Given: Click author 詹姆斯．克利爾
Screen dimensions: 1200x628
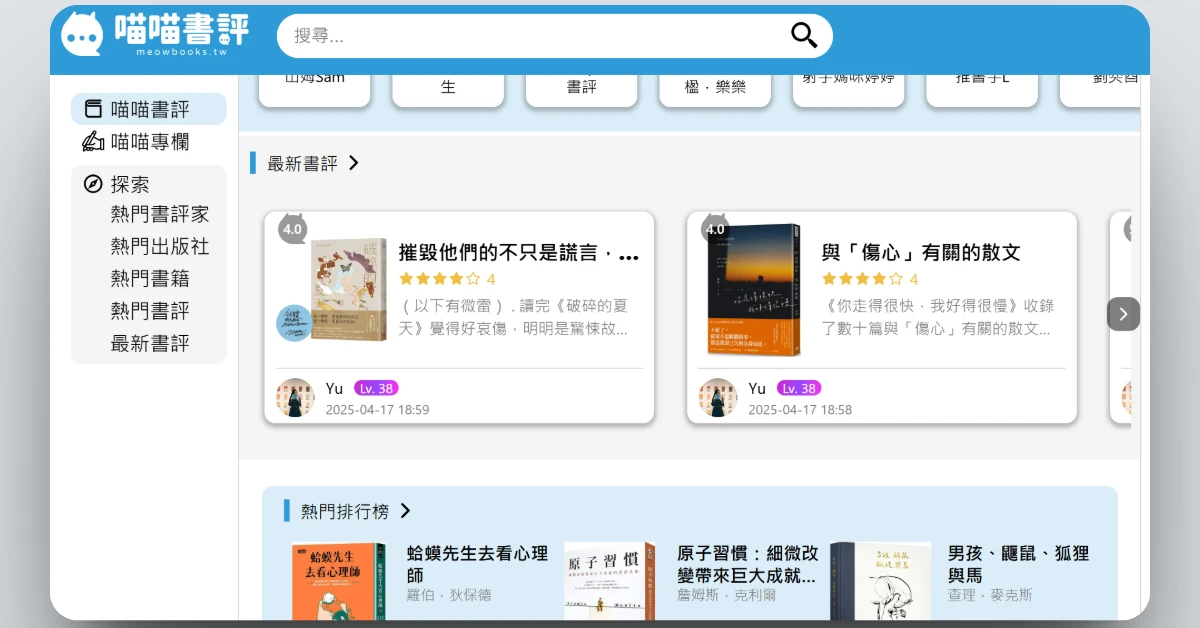Looking at the screenshot, I should tap(726, 595).
